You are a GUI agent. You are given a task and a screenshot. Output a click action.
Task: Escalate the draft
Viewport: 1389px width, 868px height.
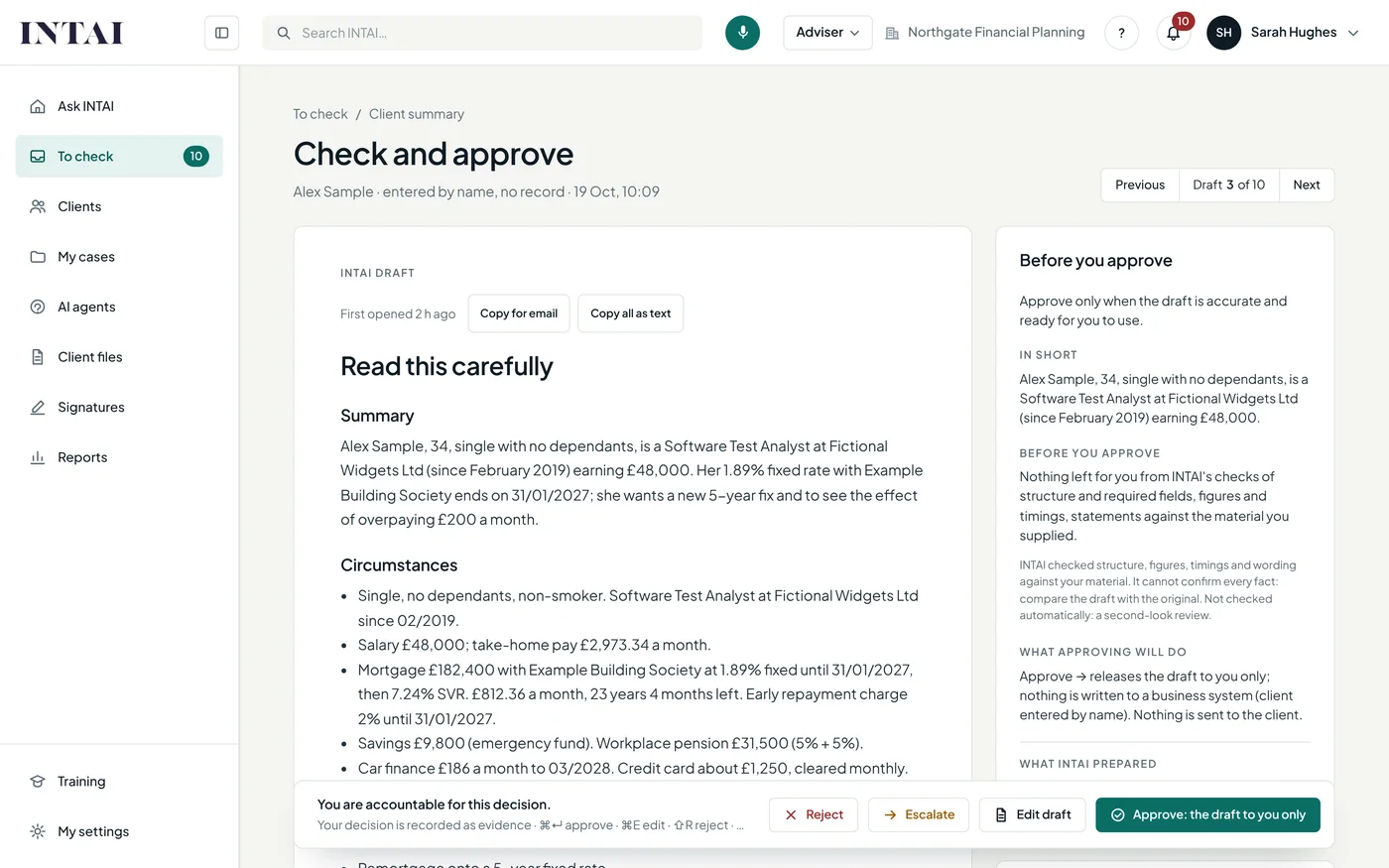pyautogui.click(x=919, y=815)
